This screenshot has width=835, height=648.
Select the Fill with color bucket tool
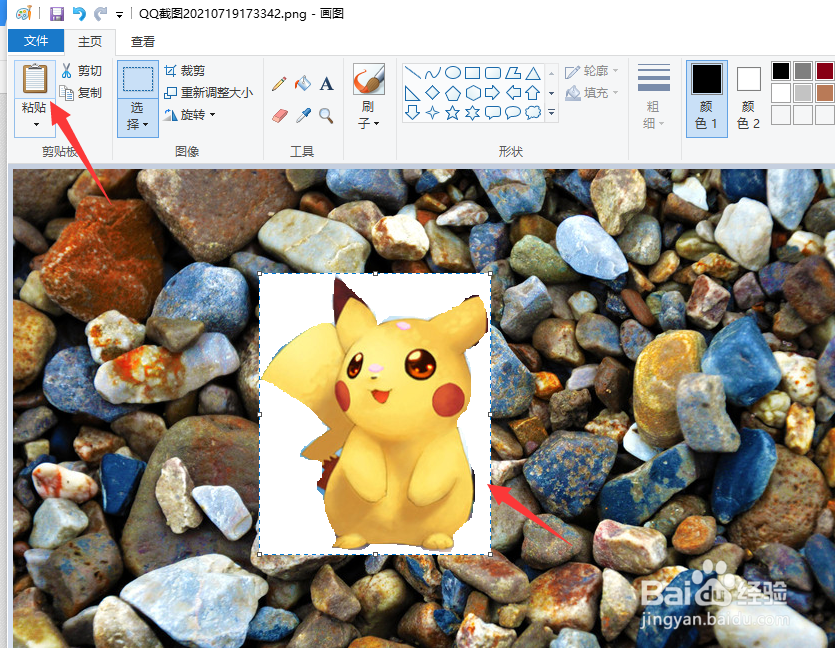click(x=302, y=84)
